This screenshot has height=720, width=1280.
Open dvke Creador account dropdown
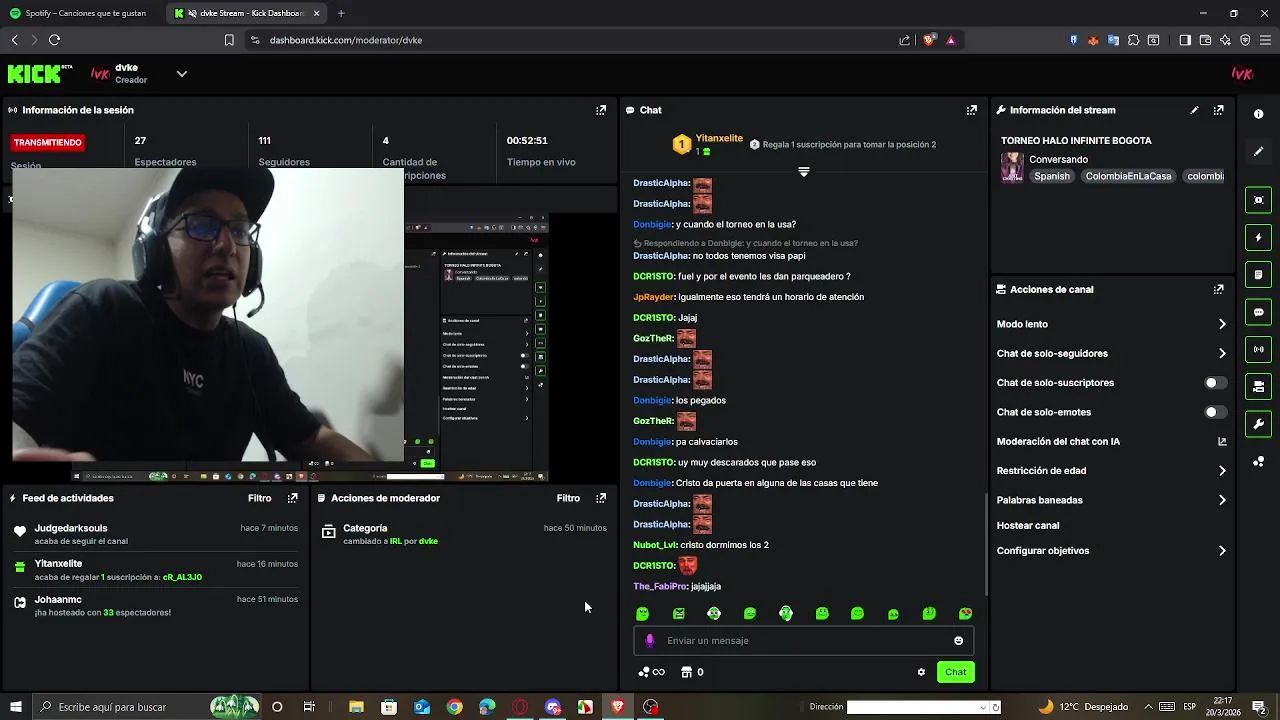pos(181,74)
